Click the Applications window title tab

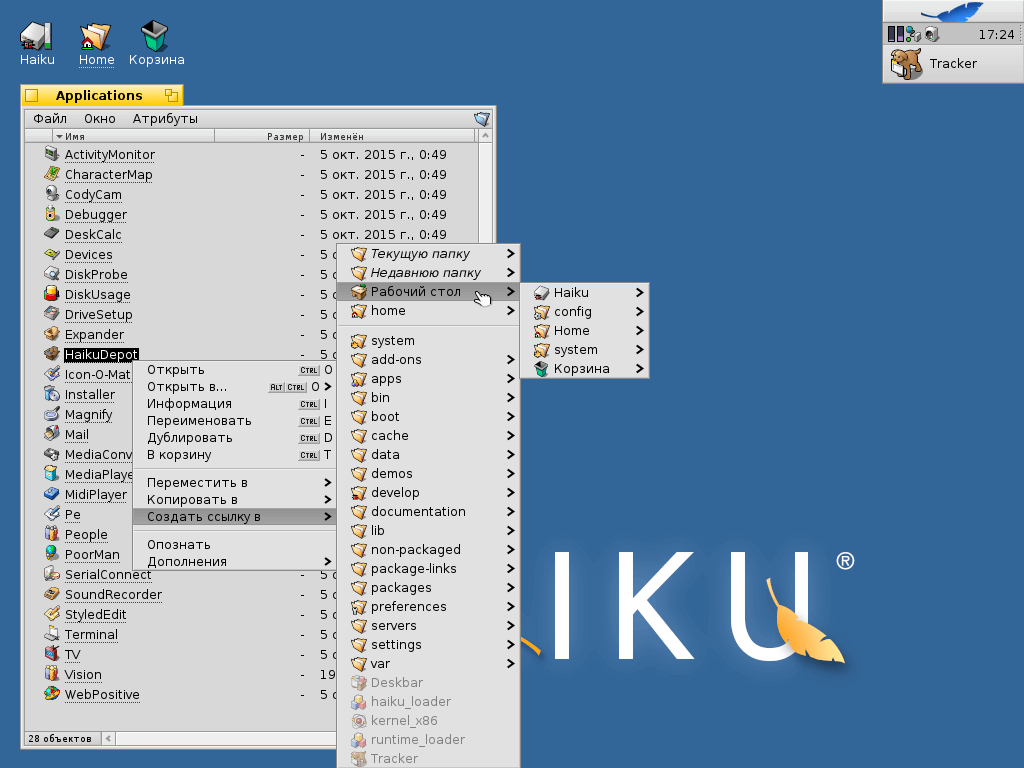pos(102,95)
